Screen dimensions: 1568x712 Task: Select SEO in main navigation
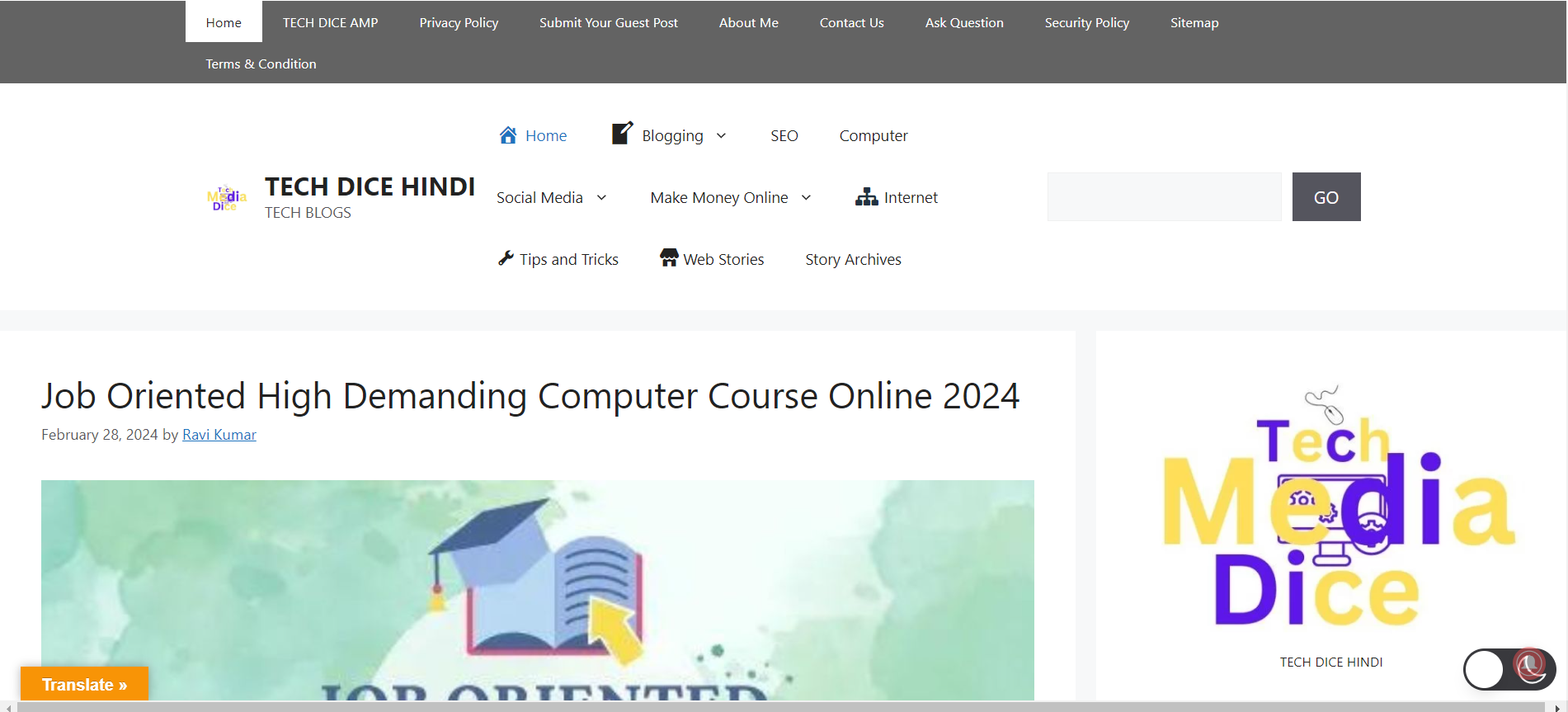(x=784, y=135)
